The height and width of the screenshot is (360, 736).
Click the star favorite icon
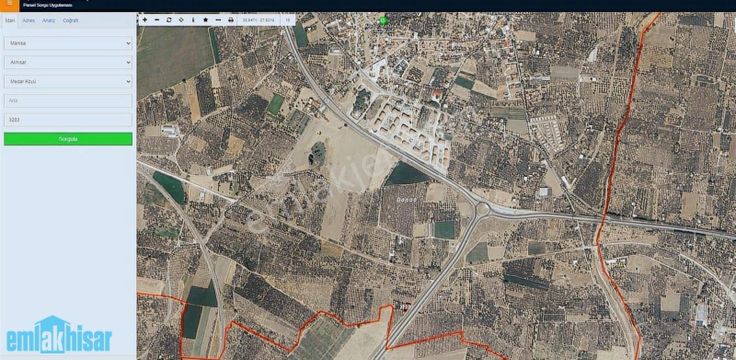coord(206,20)
